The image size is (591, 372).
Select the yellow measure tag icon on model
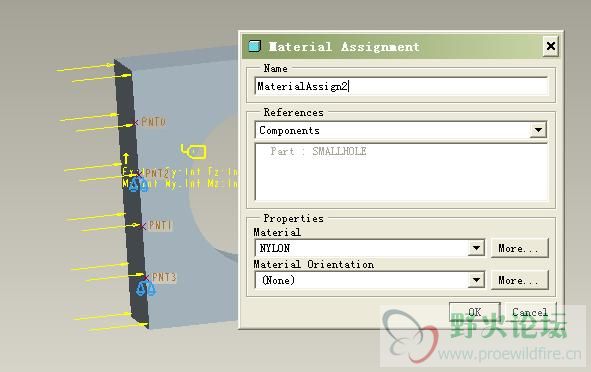[x=193, y=152]
